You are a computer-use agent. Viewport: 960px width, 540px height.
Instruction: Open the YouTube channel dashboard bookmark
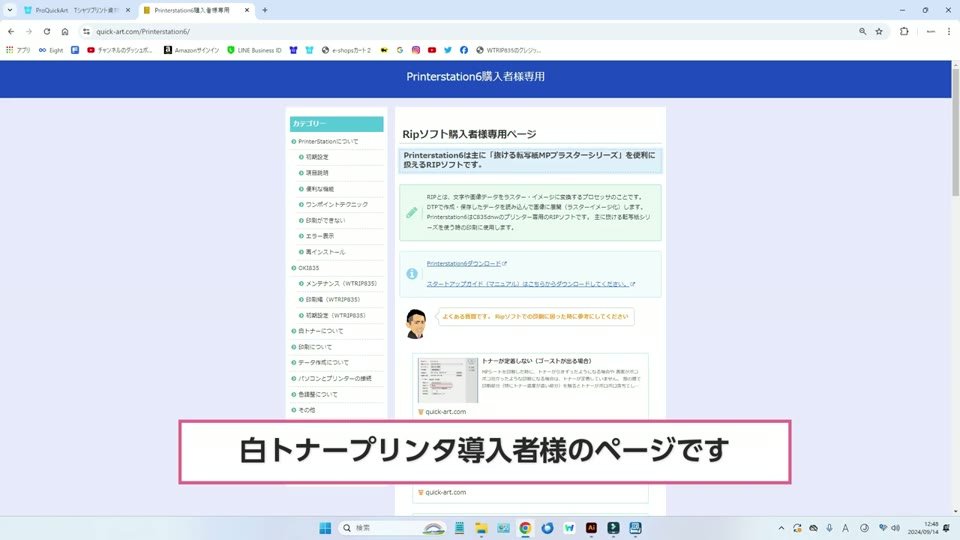(x=119, y=50)
